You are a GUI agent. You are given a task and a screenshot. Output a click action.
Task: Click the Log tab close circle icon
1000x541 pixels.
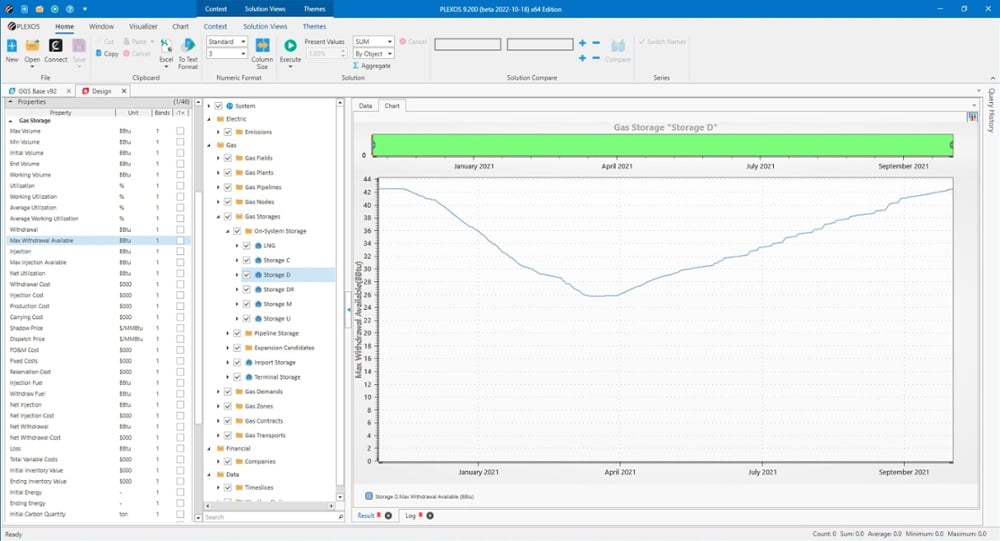[x=430, y=515]
